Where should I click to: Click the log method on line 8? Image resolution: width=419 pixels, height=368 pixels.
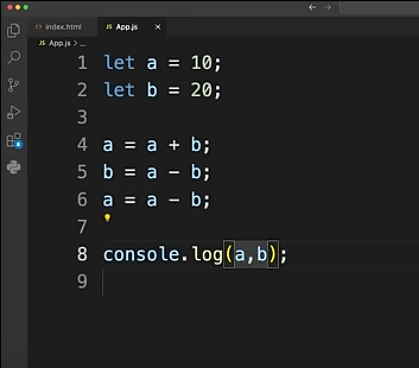(207, 255)
